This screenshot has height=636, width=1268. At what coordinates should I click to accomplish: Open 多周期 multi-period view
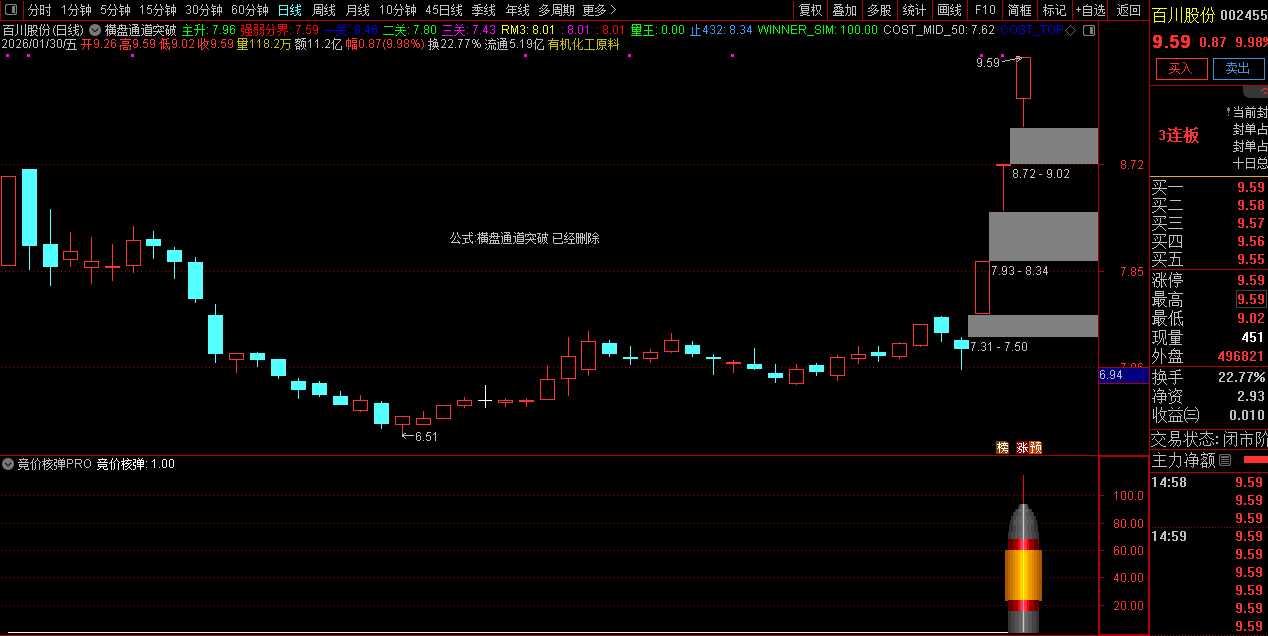click(x=556, y=10)
